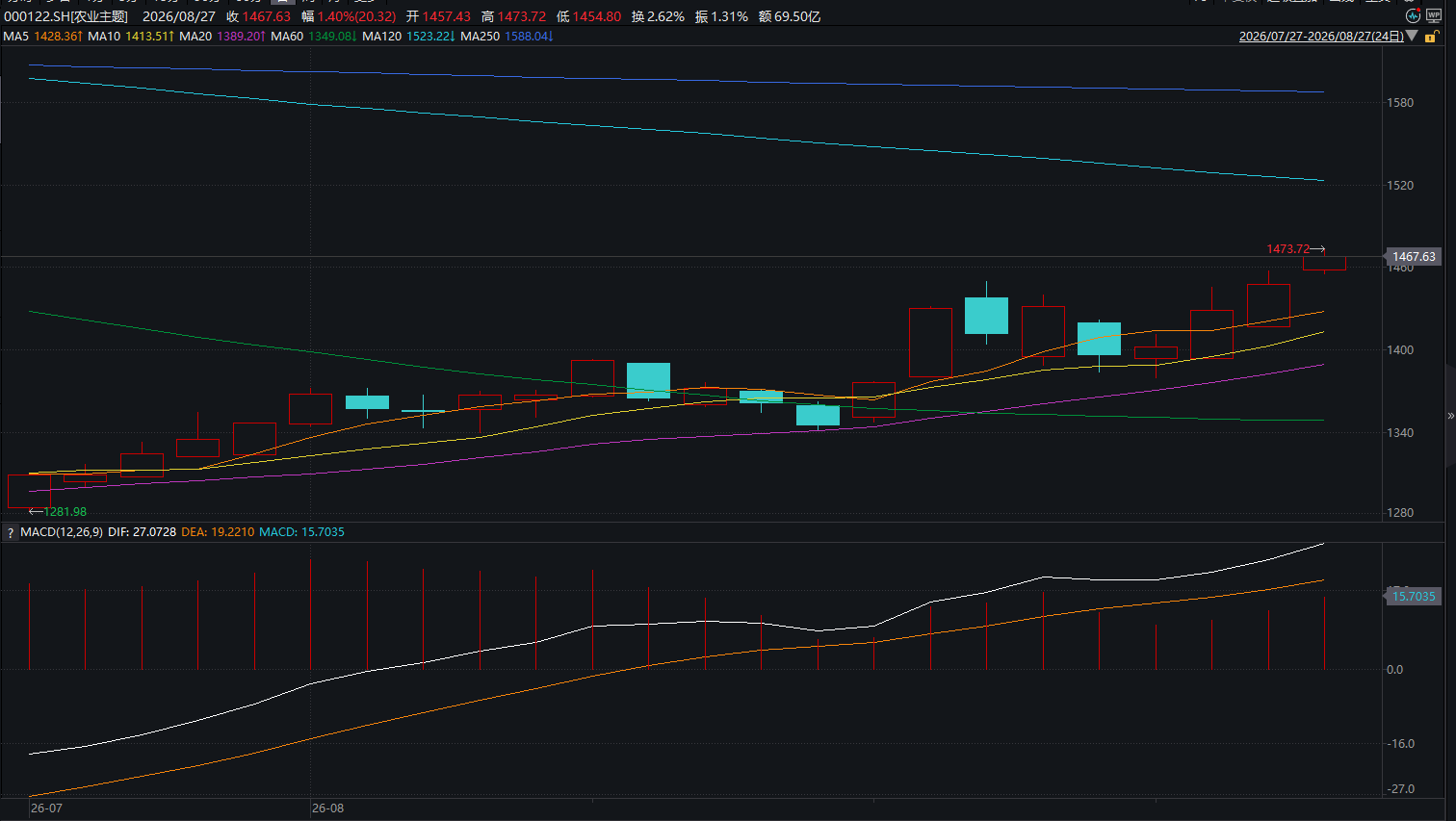Open the 2026/07/27-2026/08/27 date range link

pyautogui.click(x=1321, y=37)
